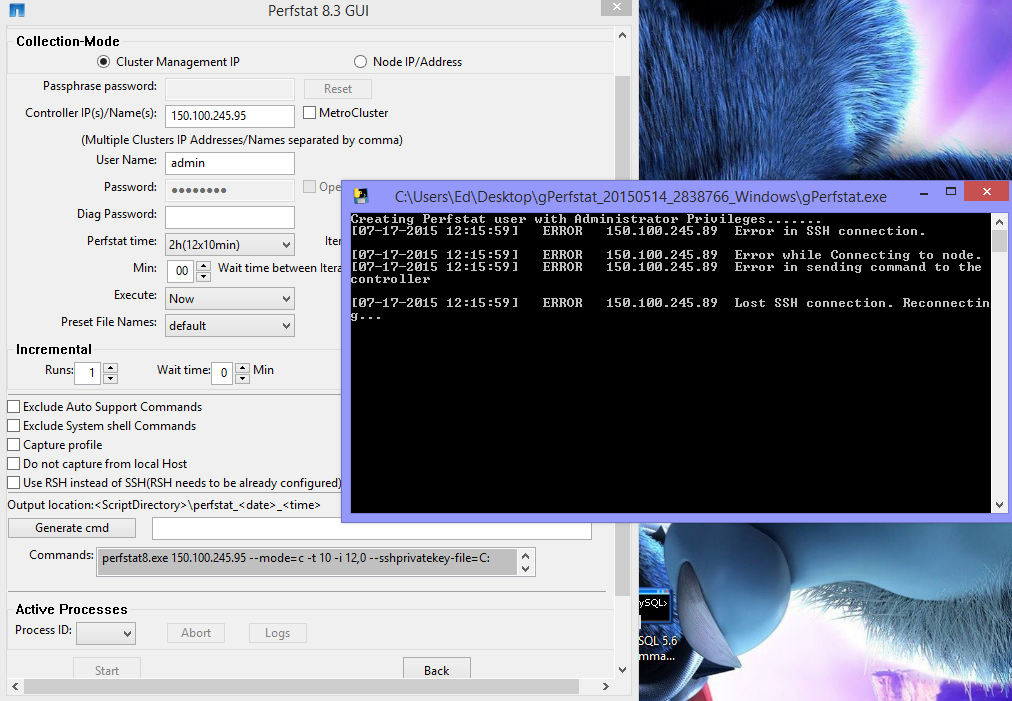
Task: Click the gPerfstat console window icon
Action: click(x=362, y=196)
